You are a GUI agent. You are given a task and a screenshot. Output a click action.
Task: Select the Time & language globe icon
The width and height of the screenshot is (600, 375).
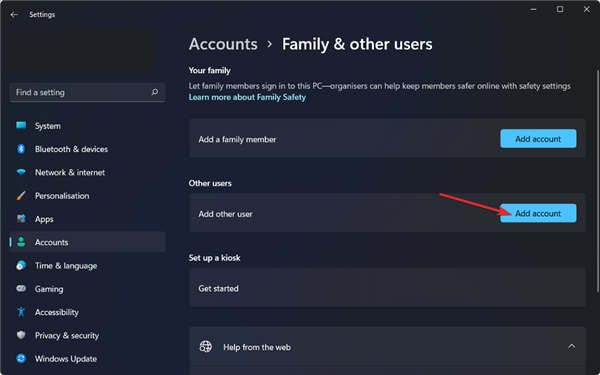(21, 265)
